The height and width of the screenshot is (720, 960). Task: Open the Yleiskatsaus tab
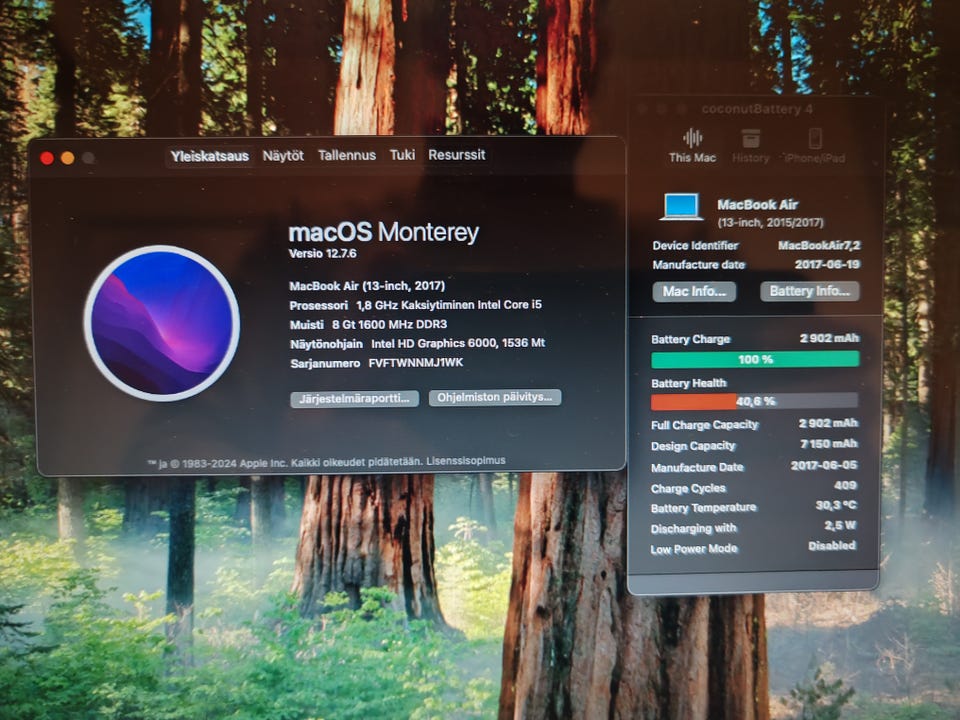click(209, 156)
